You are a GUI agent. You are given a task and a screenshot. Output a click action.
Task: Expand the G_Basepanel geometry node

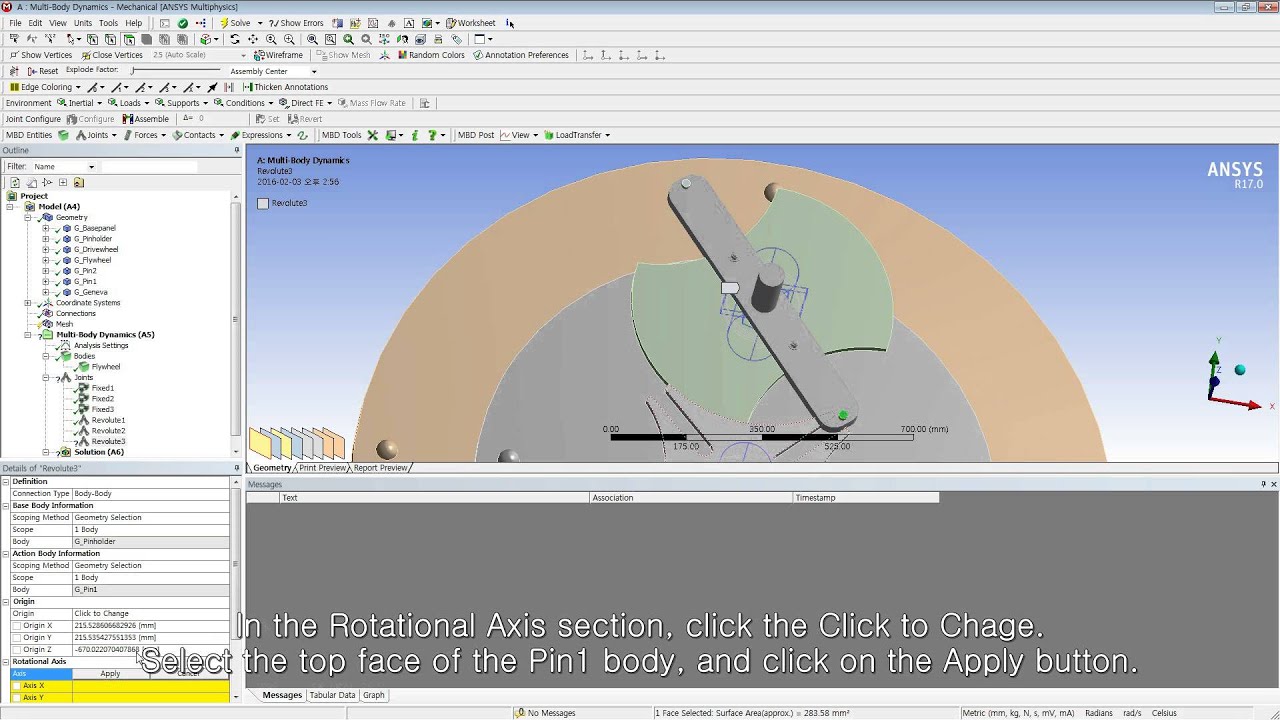tap(45, 228)
